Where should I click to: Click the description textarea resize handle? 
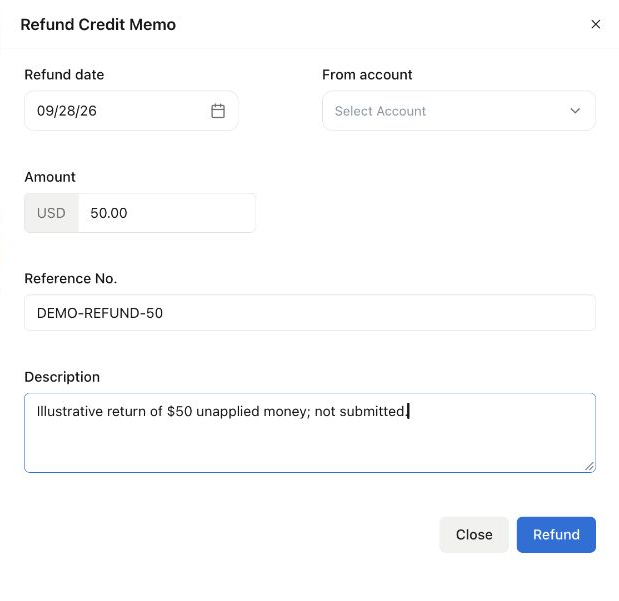[589, 466]
